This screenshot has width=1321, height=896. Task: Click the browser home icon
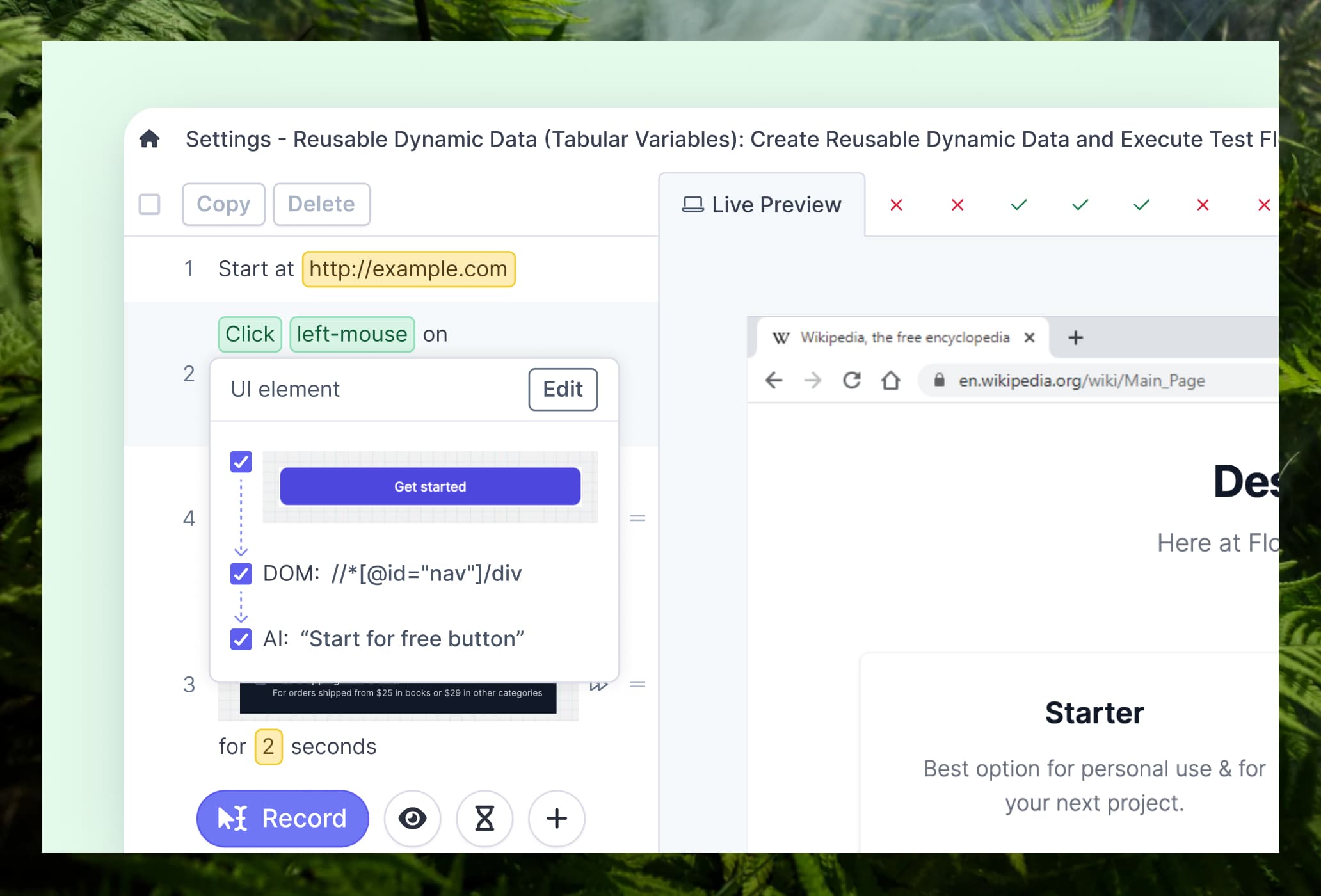click(x=891, y=380)
